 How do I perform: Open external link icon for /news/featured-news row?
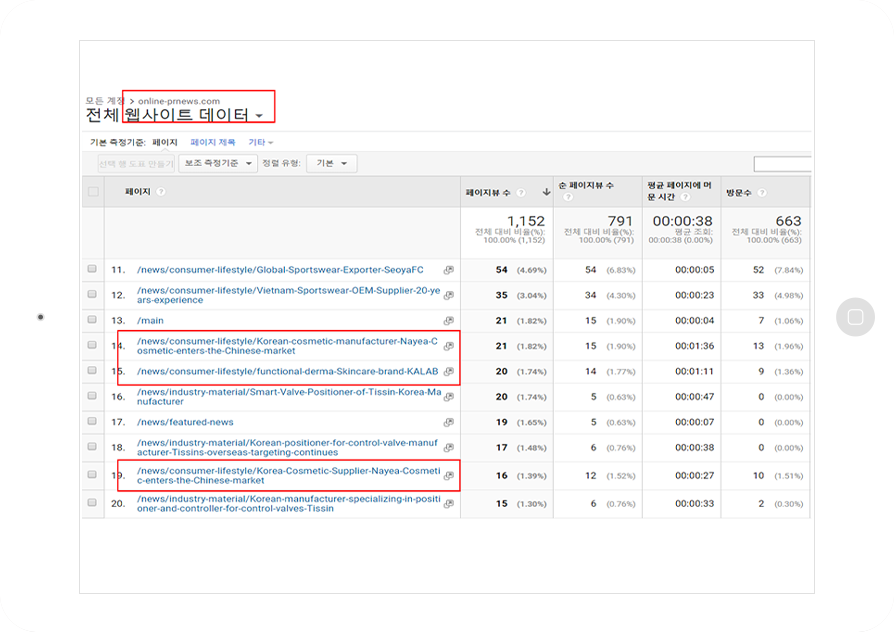click(x=449, y=422)
